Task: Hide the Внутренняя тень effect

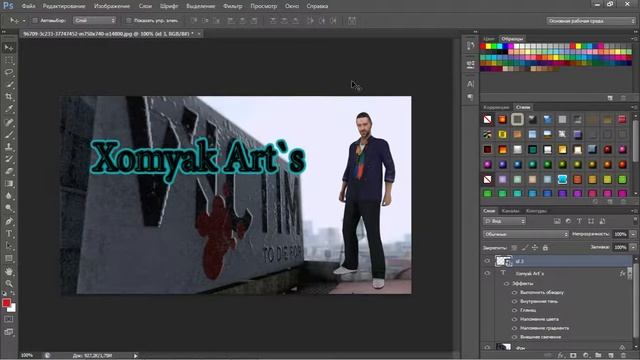Action: 514,301
